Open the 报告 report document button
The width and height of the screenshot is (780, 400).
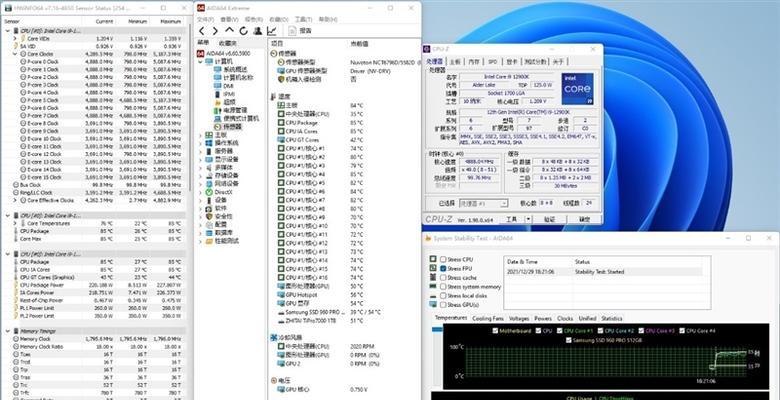click(x=299, y=31)
